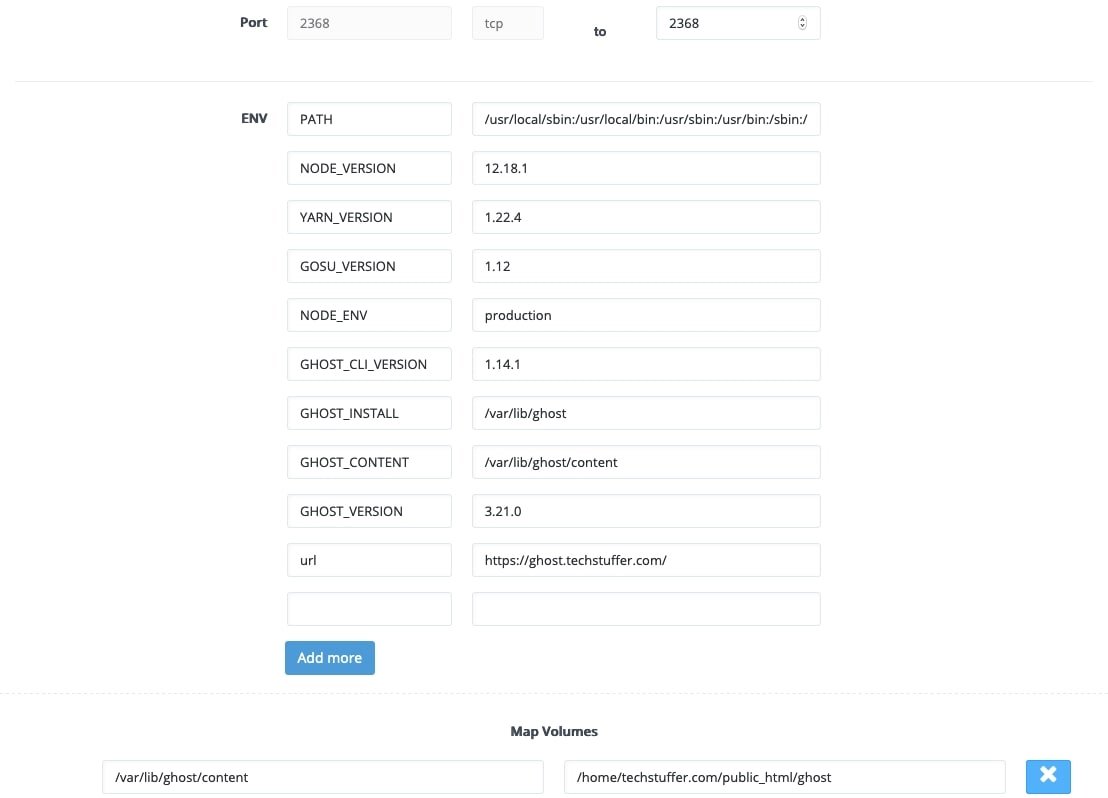The height and width of the screenshot is (798, 1108).
Task: Select the greyed source port 2368 field
Action: point(369,23)
